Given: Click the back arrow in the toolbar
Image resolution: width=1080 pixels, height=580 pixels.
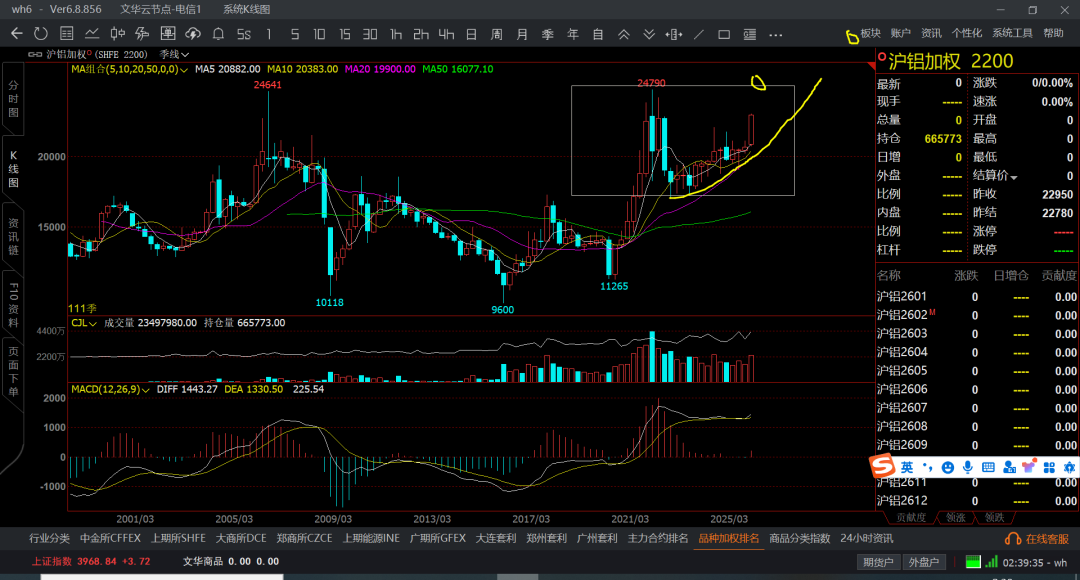Looking at the screenshot, I should click(x=17, y=34).
